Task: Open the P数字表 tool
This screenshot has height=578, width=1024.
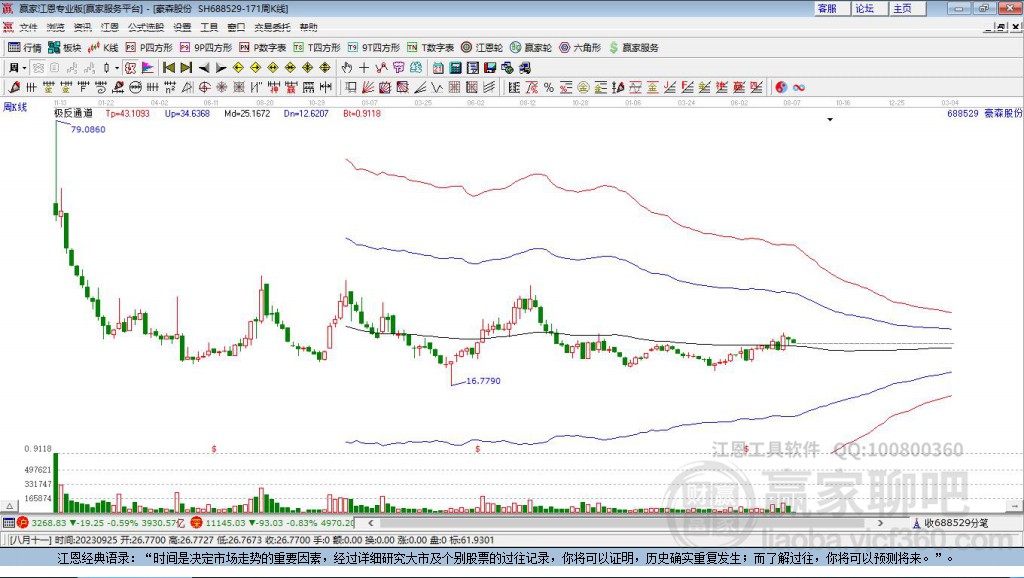Action: 263,48
